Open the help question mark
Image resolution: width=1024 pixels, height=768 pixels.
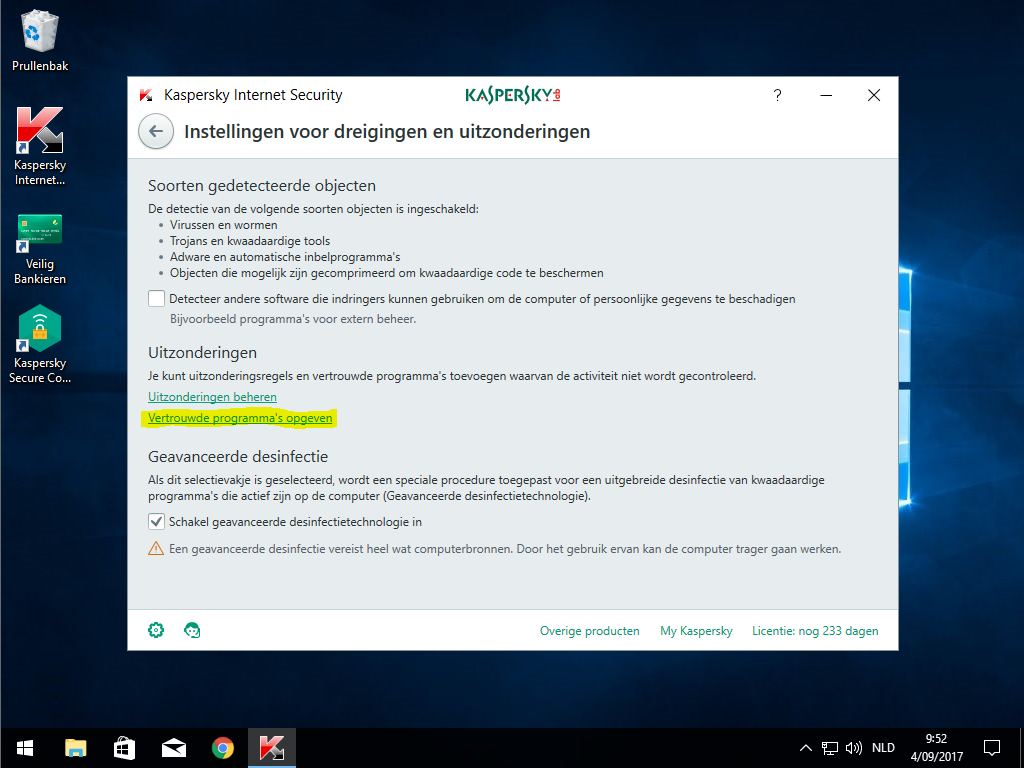click(x=777, y=95)
